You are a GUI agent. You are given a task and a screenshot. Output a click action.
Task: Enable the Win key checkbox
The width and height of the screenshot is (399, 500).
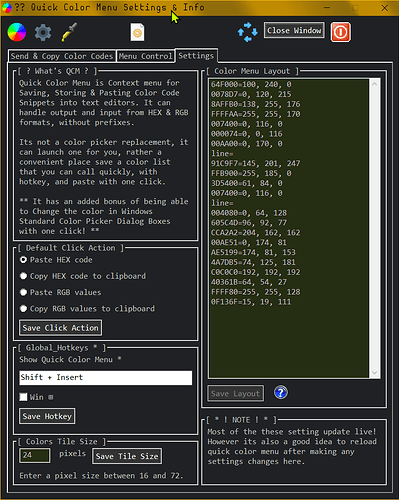pyautogui.click(x=23, y=397)
